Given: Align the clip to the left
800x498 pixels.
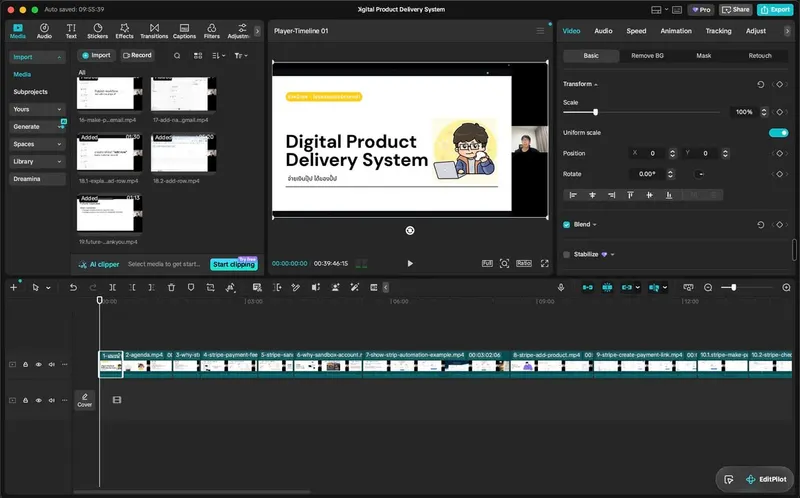Looking at the screenshot, I should point(573,195).
